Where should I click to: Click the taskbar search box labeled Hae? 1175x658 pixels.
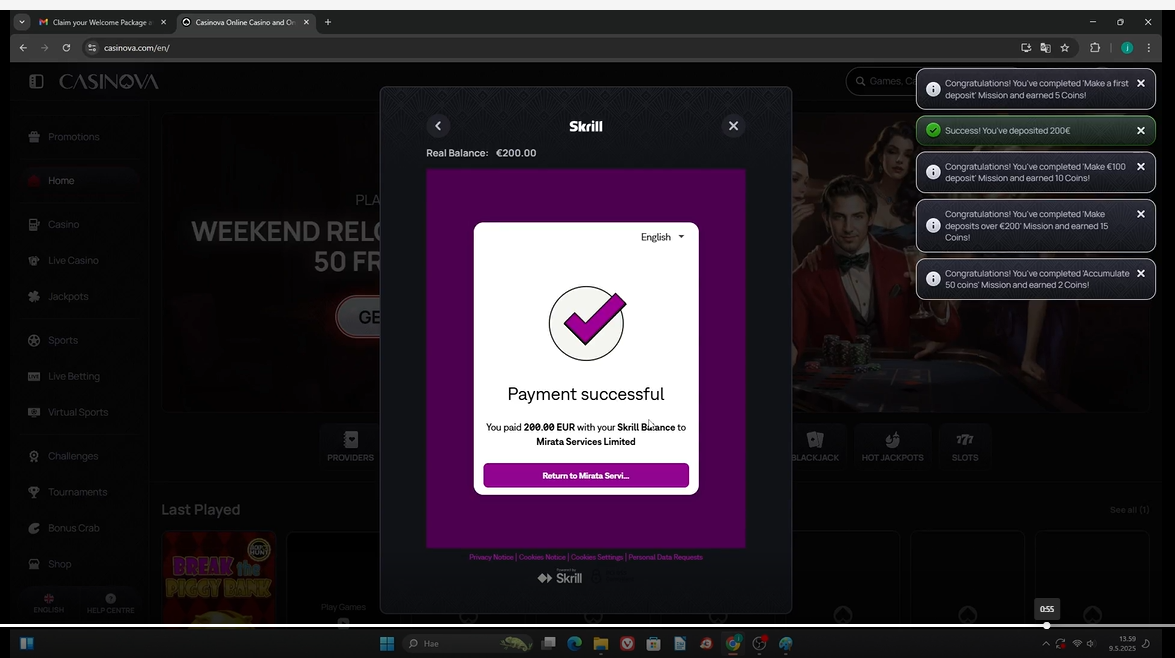click(468, 643)
